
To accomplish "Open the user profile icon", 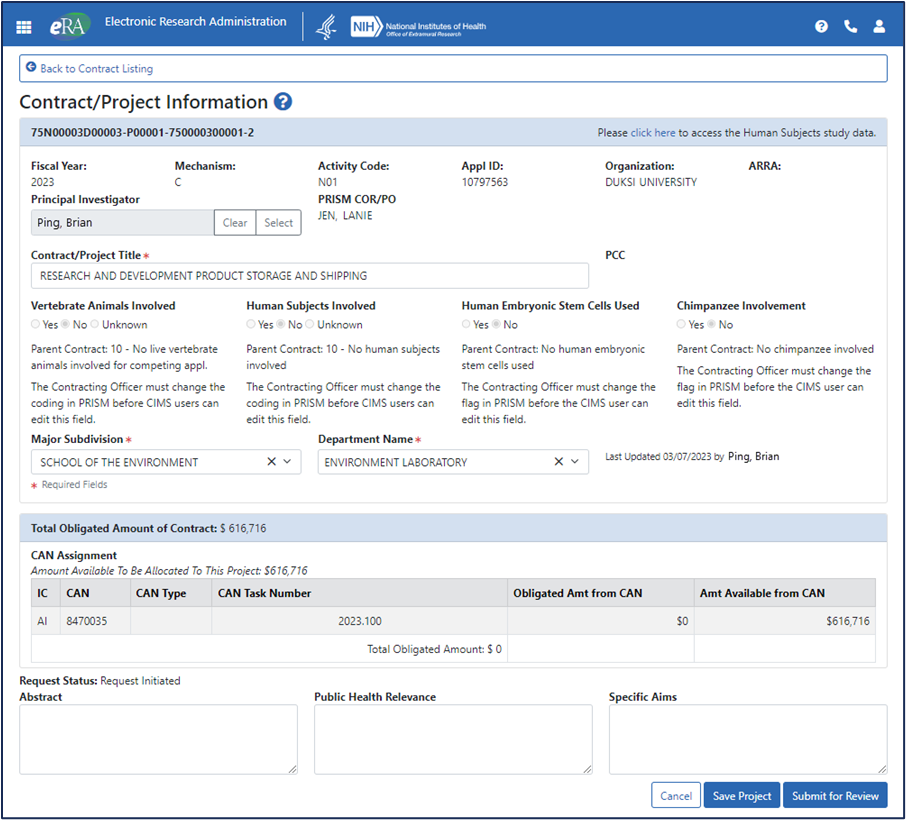I will tap(879, 26).
